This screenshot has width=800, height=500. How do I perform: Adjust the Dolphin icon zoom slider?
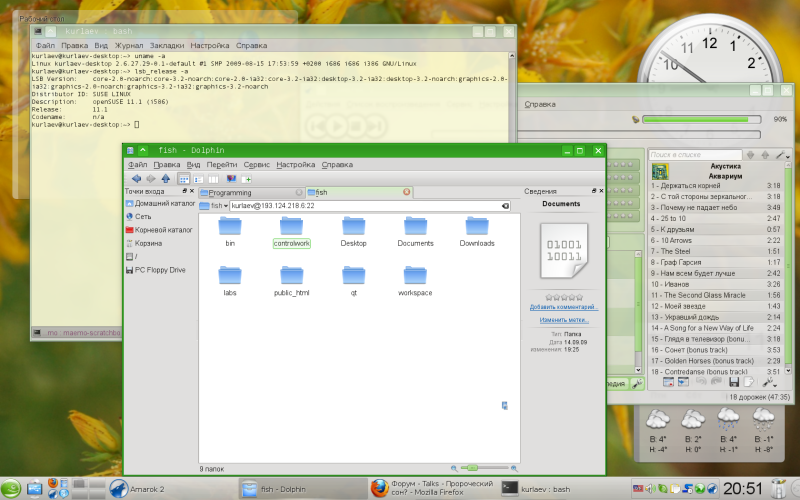(x=484, y=468)
